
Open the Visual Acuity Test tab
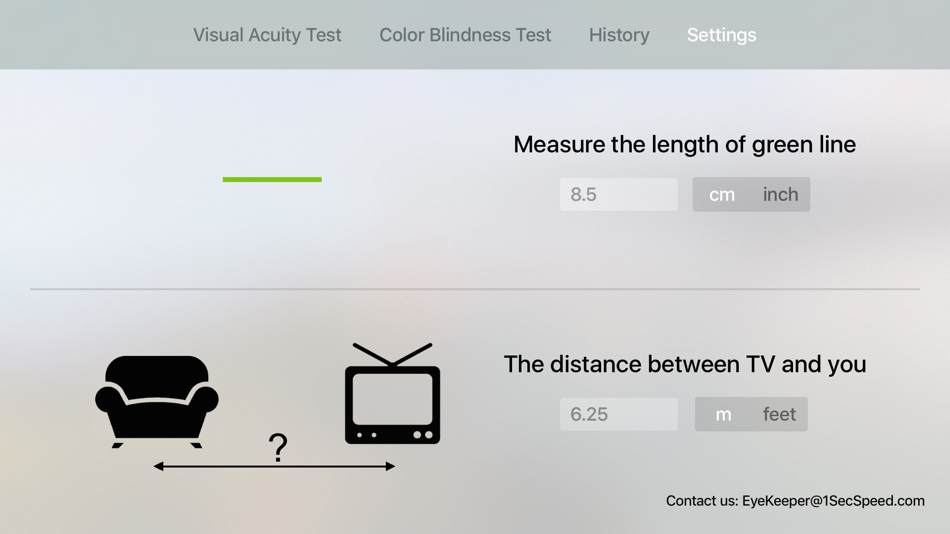[x=267, y=35]
